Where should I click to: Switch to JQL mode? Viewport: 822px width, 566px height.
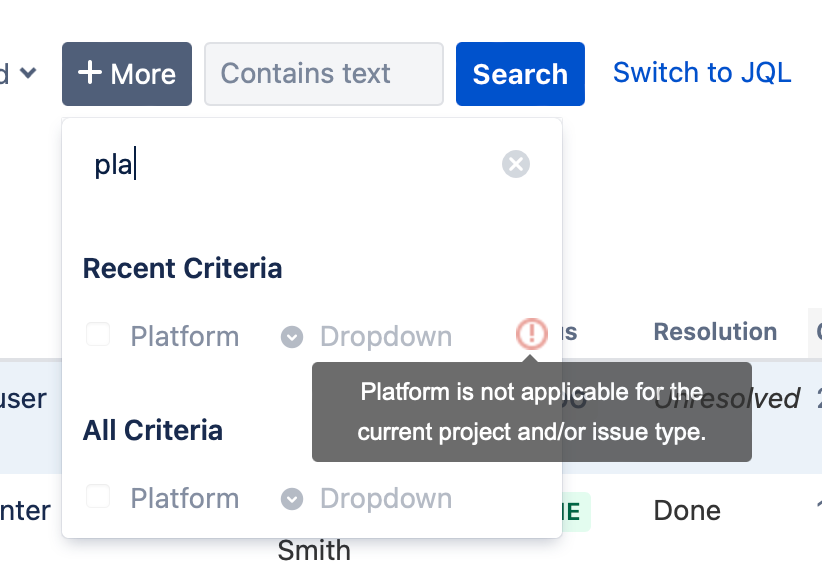[702, 72]
